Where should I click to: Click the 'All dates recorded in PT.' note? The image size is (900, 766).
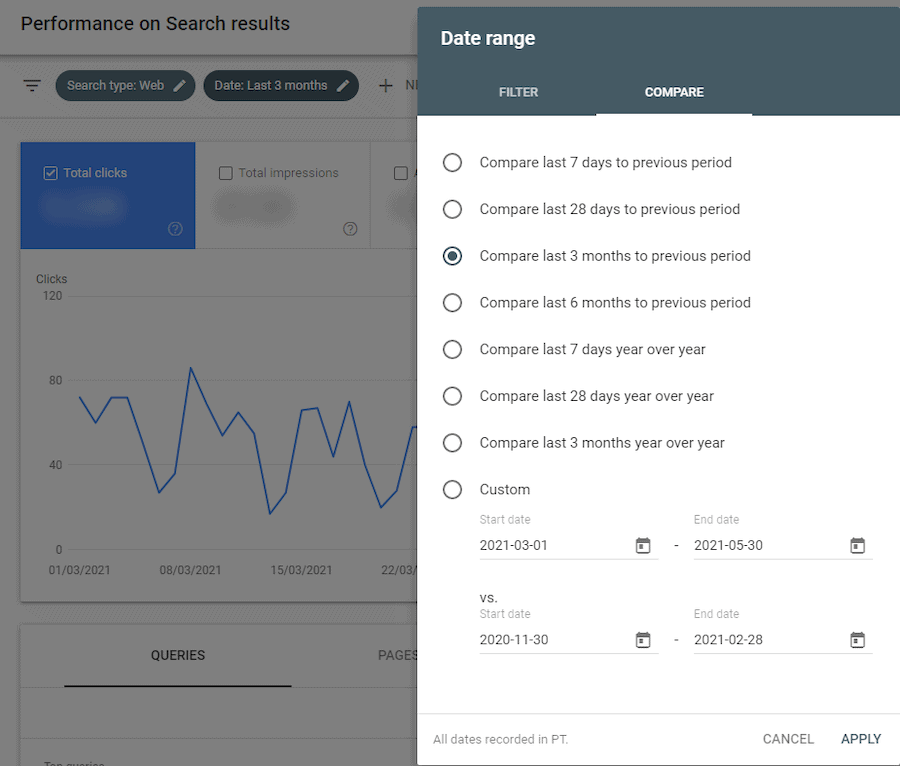(501, 739)
